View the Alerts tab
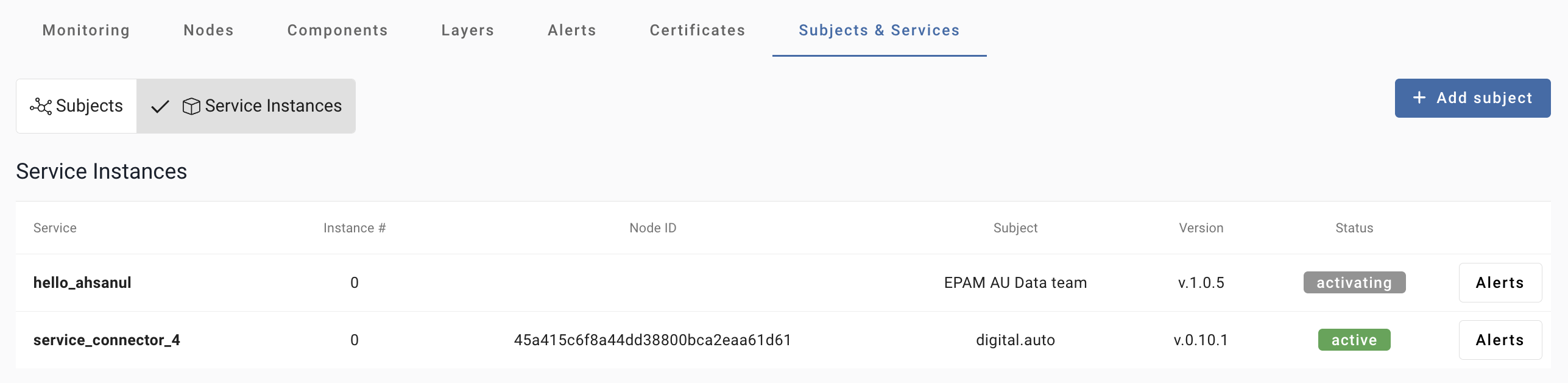The width and height of the screenshot is (1568, 383). tap(571, 30)
